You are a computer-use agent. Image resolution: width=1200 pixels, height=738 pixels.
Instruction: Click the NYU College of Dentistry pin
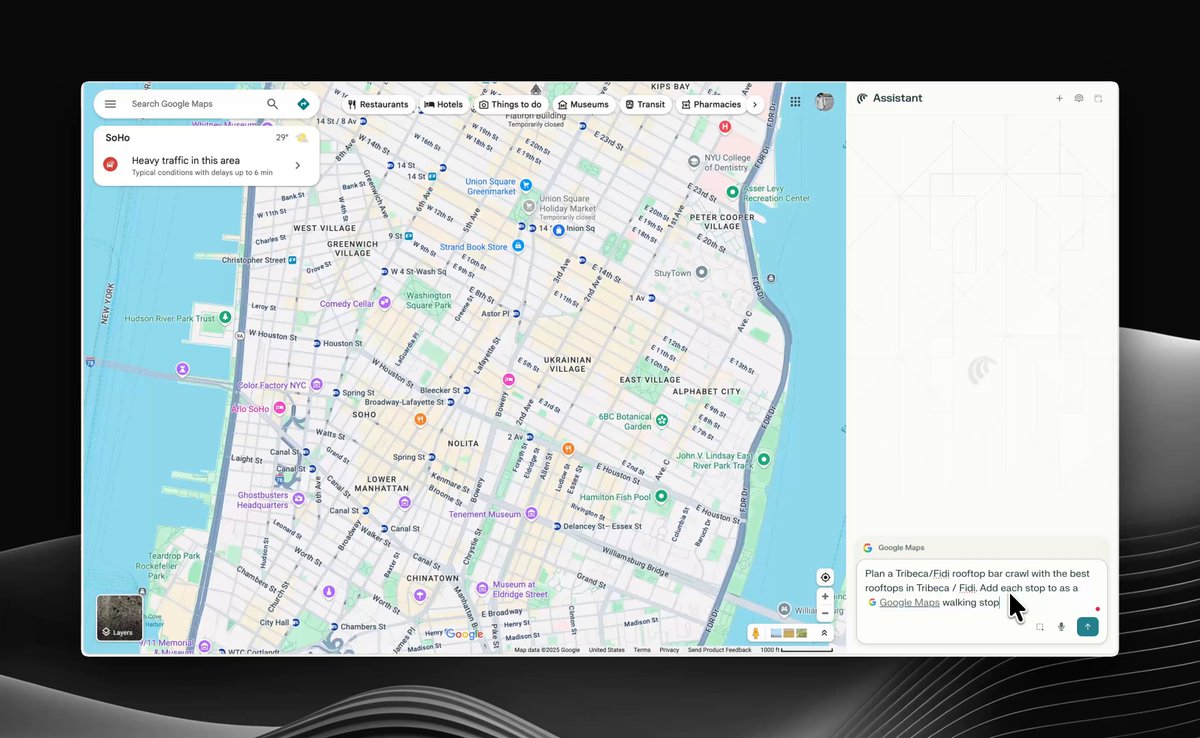(694, 161)
